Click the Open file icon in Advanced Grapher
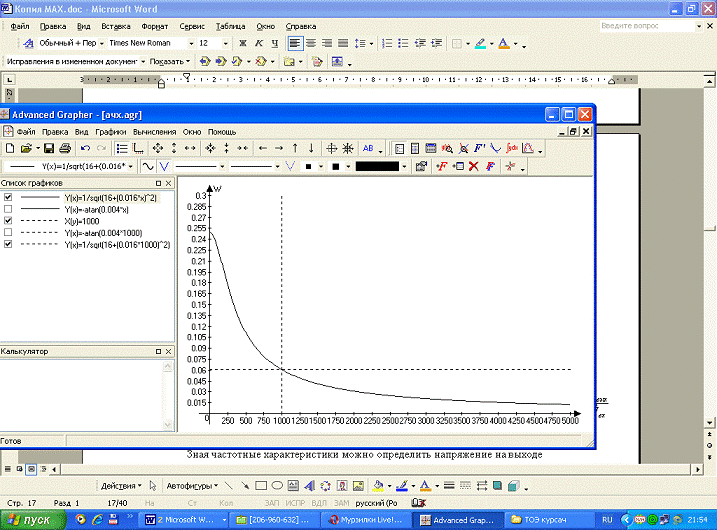Screen dimensions: 717x530 pos(25,148)
